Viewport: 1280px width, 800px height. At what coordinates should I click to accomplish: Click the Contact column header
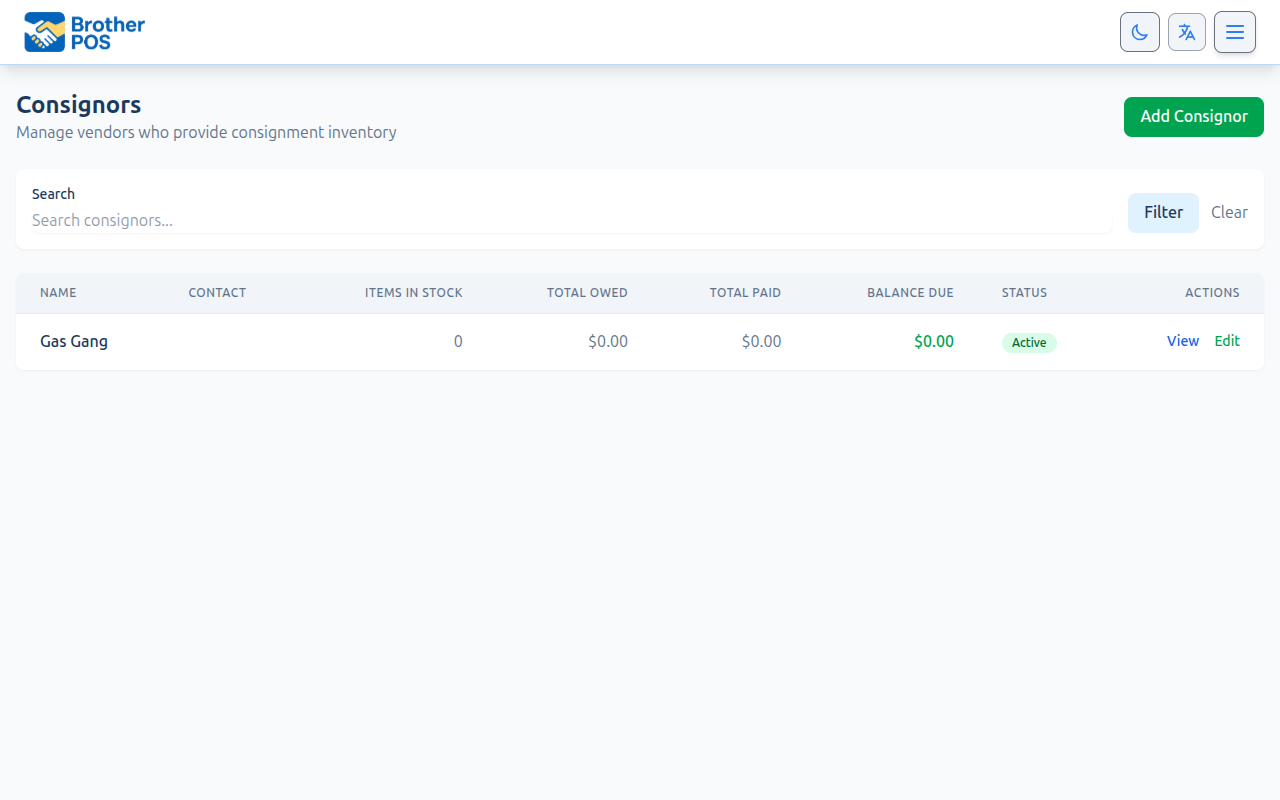[x=217, y=293]
